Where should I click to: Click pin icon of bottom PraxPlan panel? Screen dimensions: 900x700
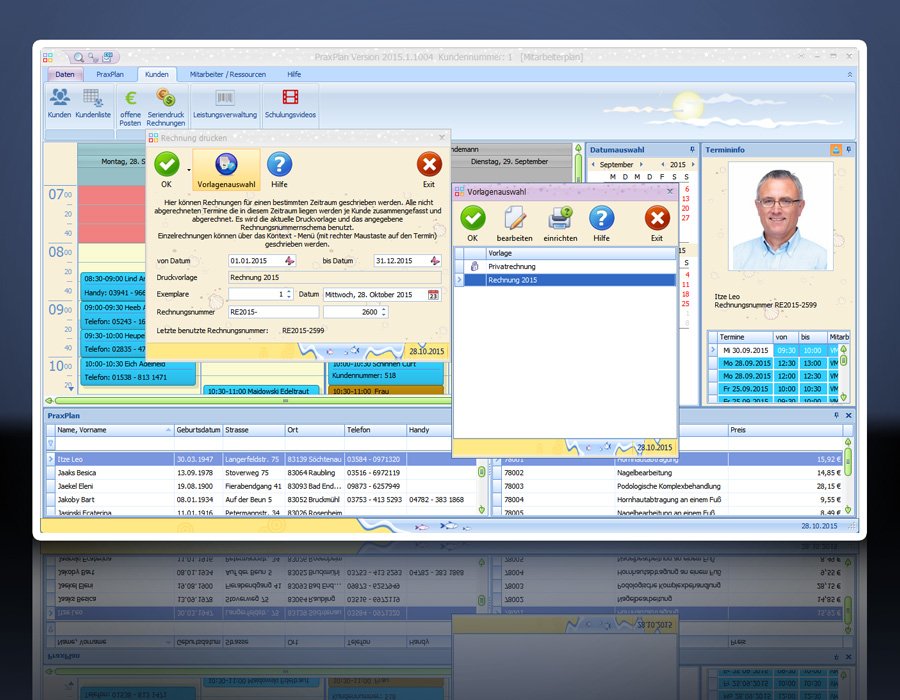coord(836,415)
